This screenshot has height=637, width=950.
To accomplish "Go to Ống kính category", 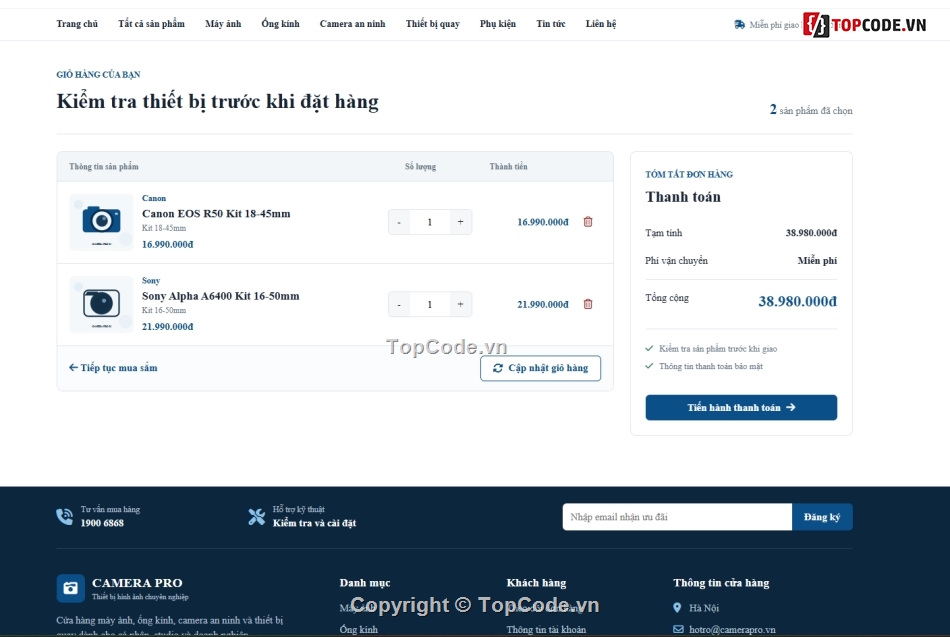I will tap(281, 24).
